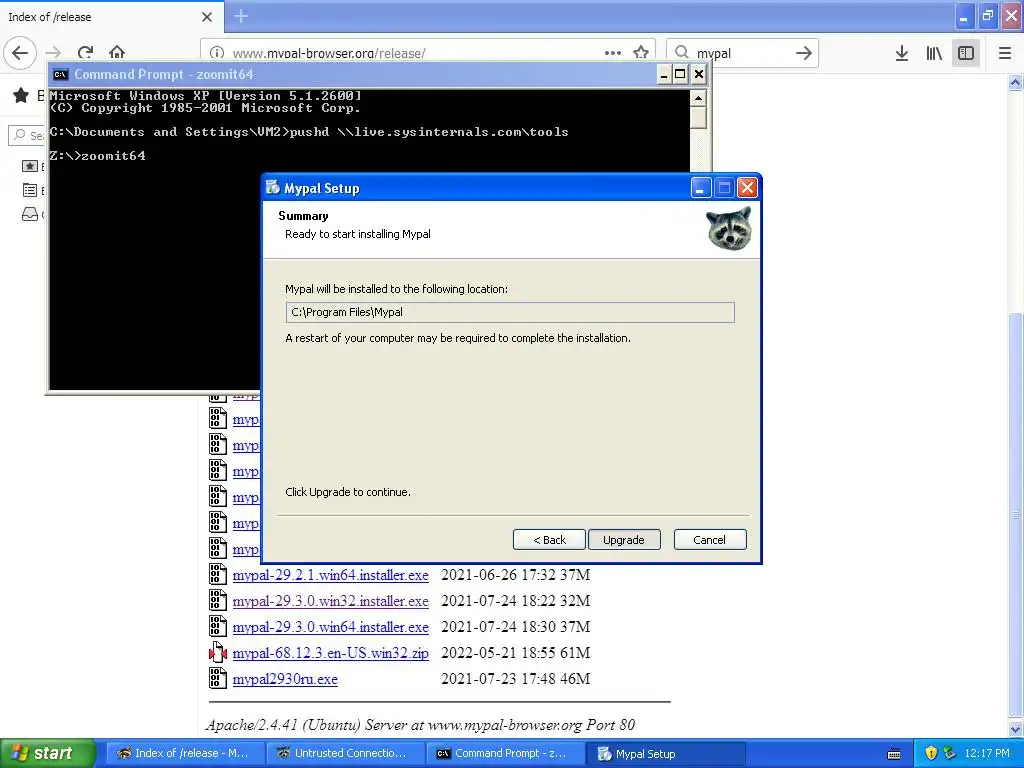Screen dimensions: 1024x768
Task: Switch to Command Prompt taskbar button
Action: (505, 753)
